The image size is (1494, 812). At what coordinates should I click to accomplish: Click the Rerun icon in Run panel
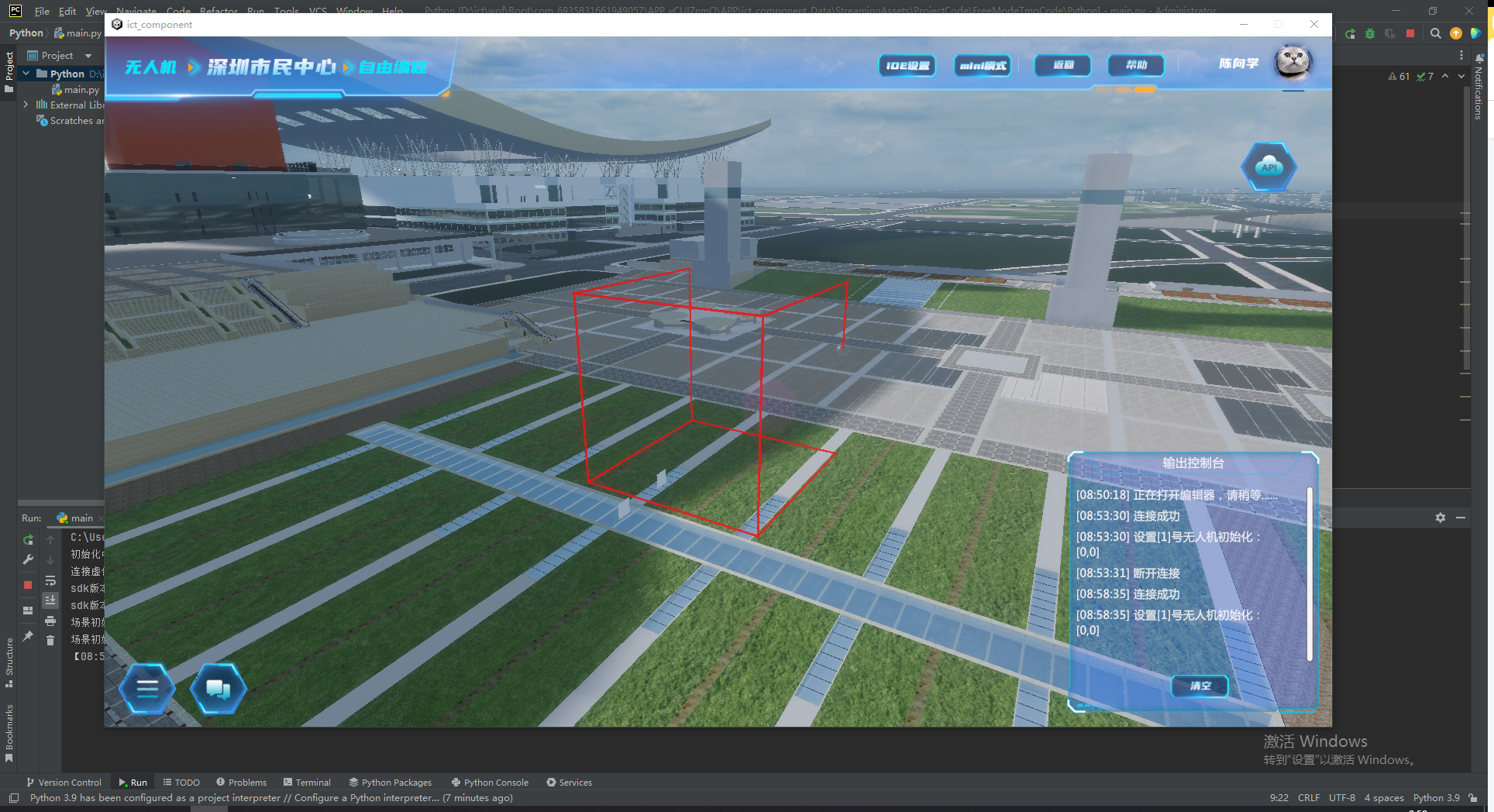point(28,539)
